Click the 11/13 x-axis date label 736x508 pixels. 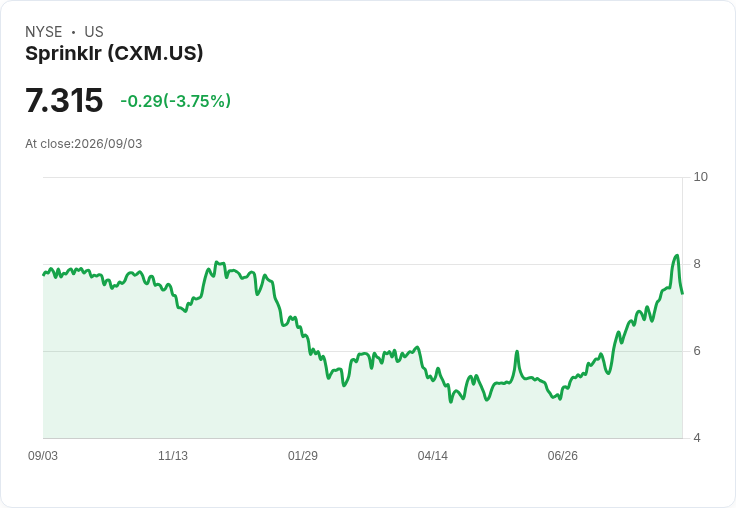(x=173, y=455)
